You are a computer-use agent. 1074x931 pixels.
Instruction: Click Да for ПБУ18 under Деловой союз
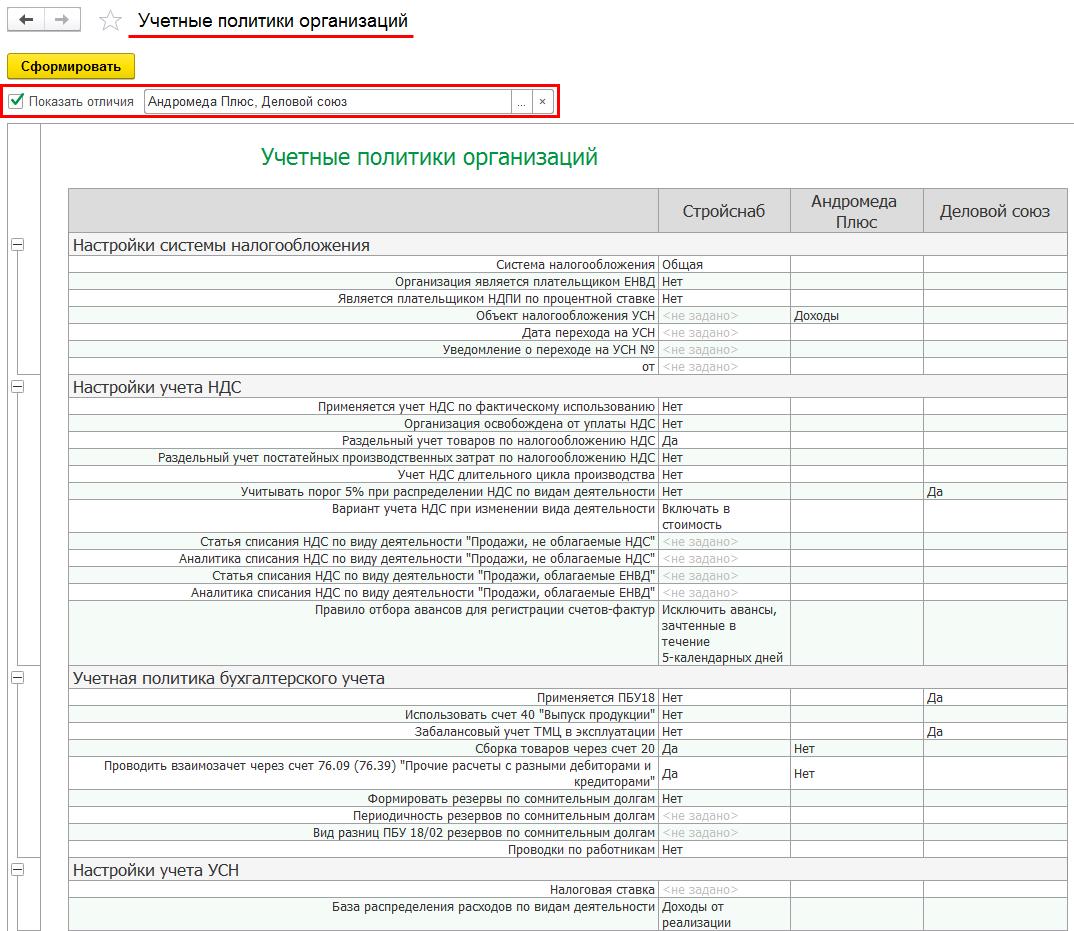tap(995, 698)
